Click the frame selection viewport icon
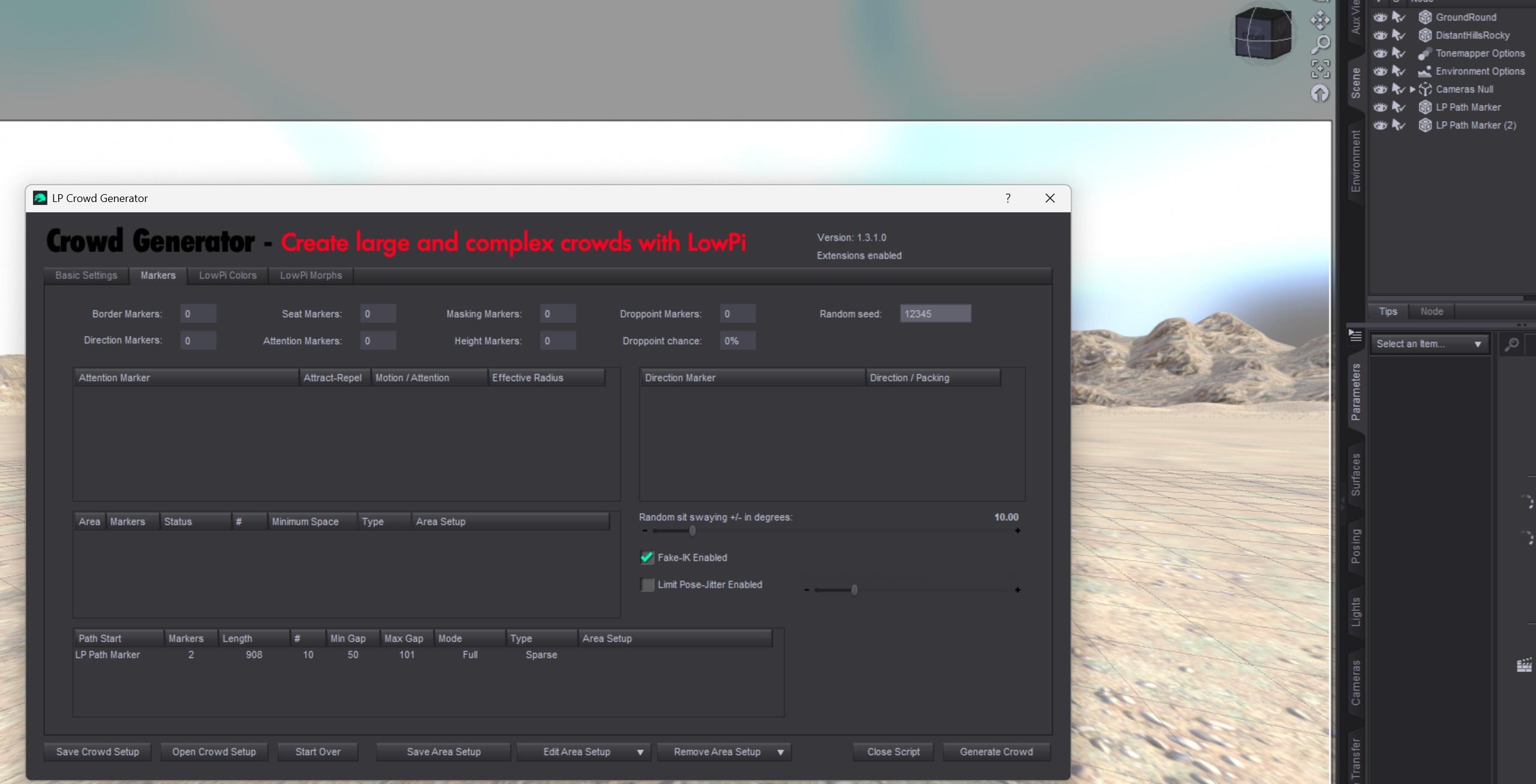 [1320, 69]
